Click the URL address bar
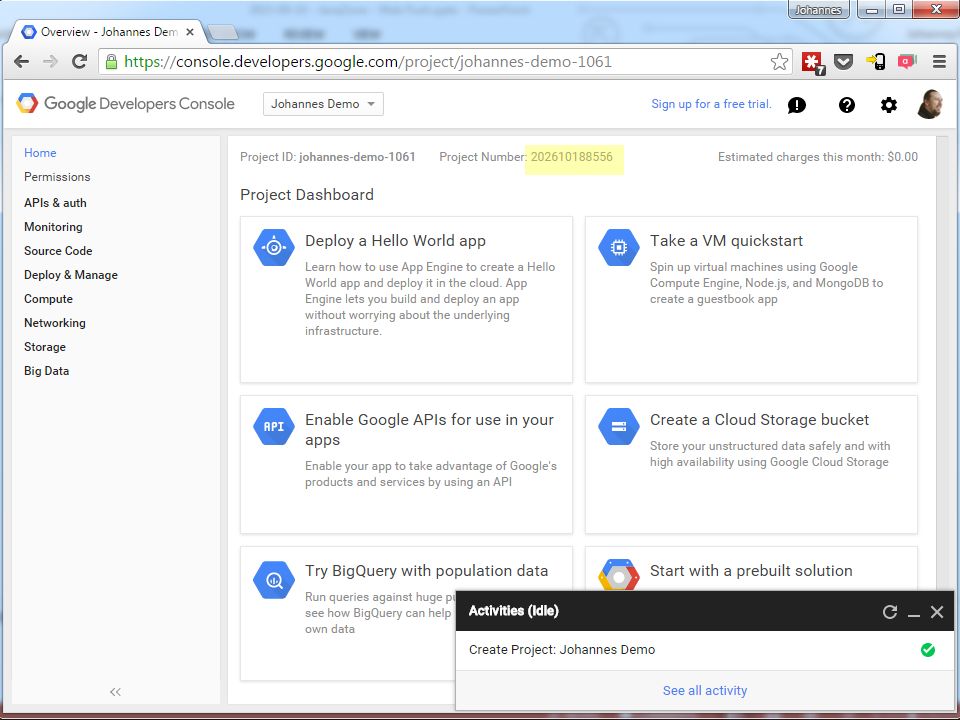The width and height of the screenshot is (960, 720). (x=444, y=62)
